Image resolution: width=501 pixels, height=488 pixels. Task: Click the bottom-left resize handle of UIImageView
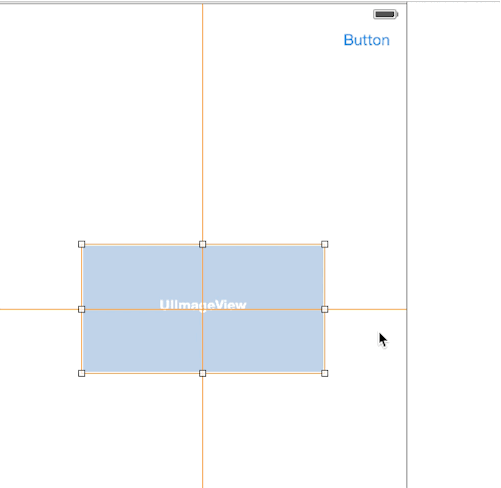pos(82,373)
